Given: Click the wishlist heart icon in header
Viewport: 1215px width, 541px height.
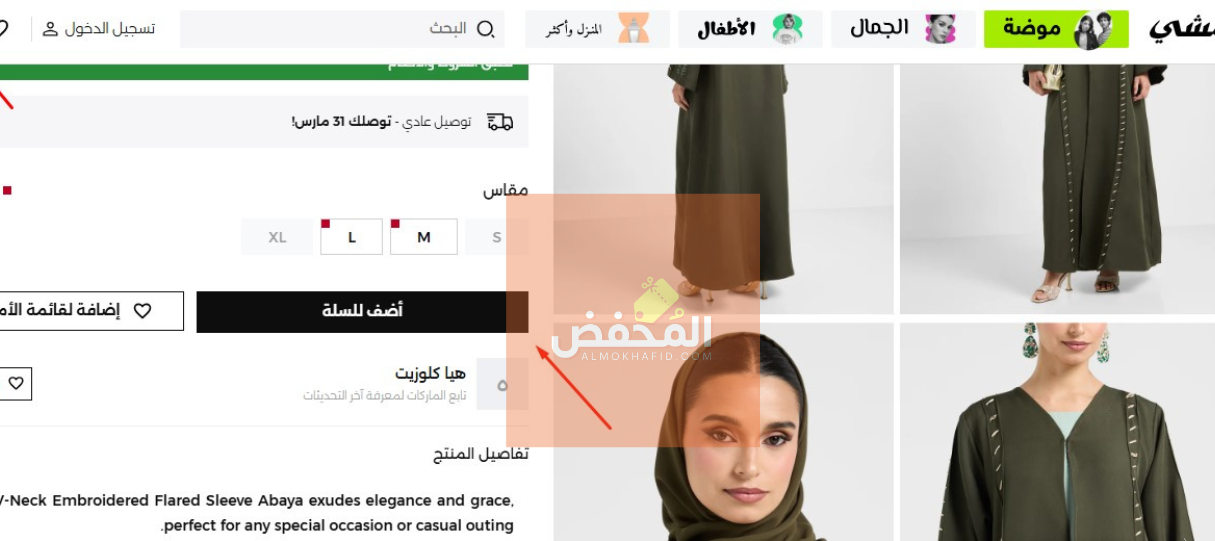Looking at the screenshot, I should (3, 28).
